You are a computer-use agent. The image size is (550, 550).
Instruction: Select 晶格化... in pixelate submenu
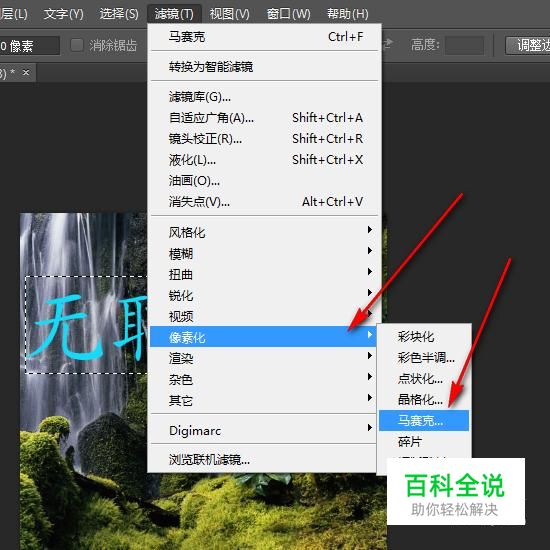(x=424, y=400)
